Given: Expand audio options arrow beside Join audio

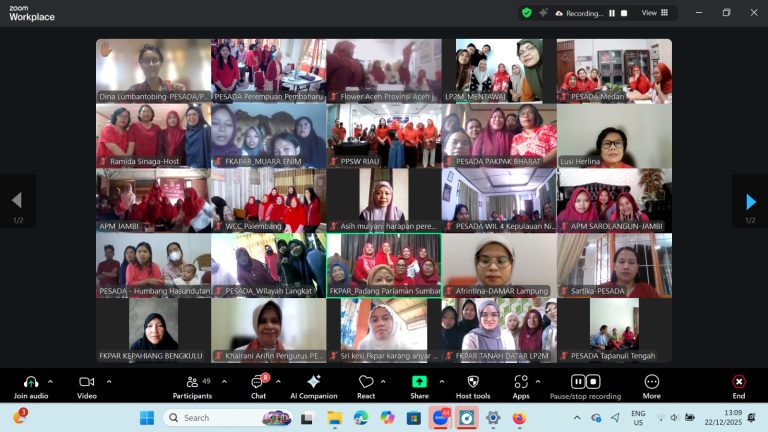Looking at the screenshot, I should coord(53,381).
